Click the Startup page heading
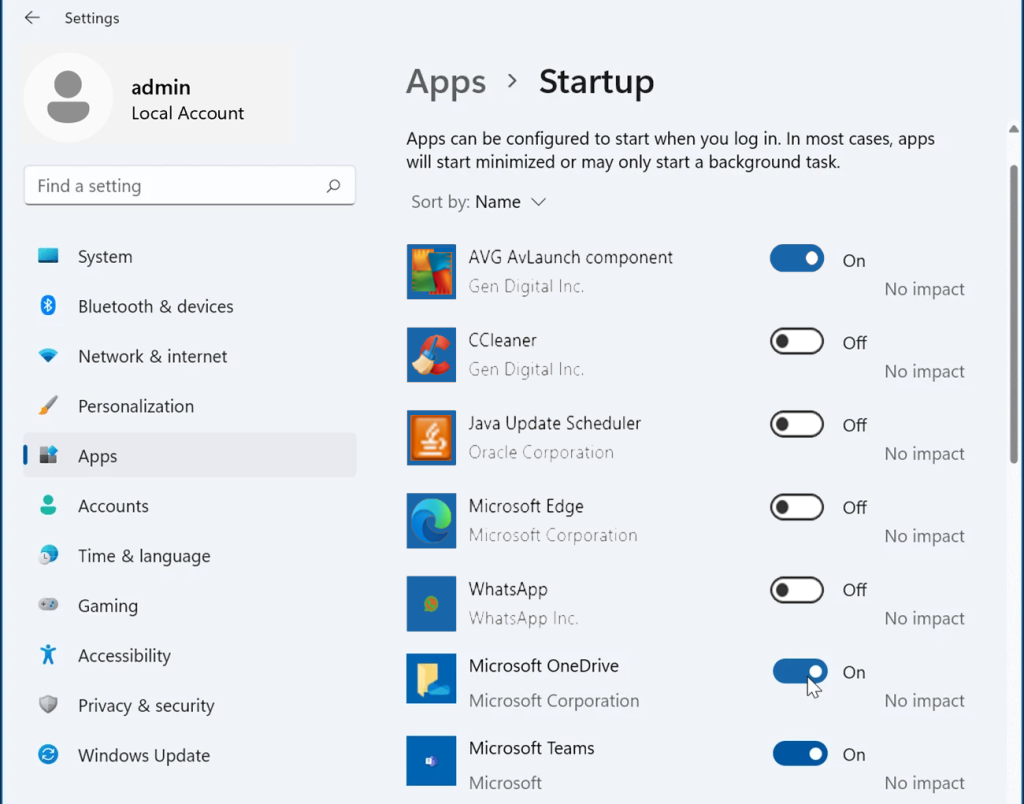The image size is (1024, 804). click(596, 82)
